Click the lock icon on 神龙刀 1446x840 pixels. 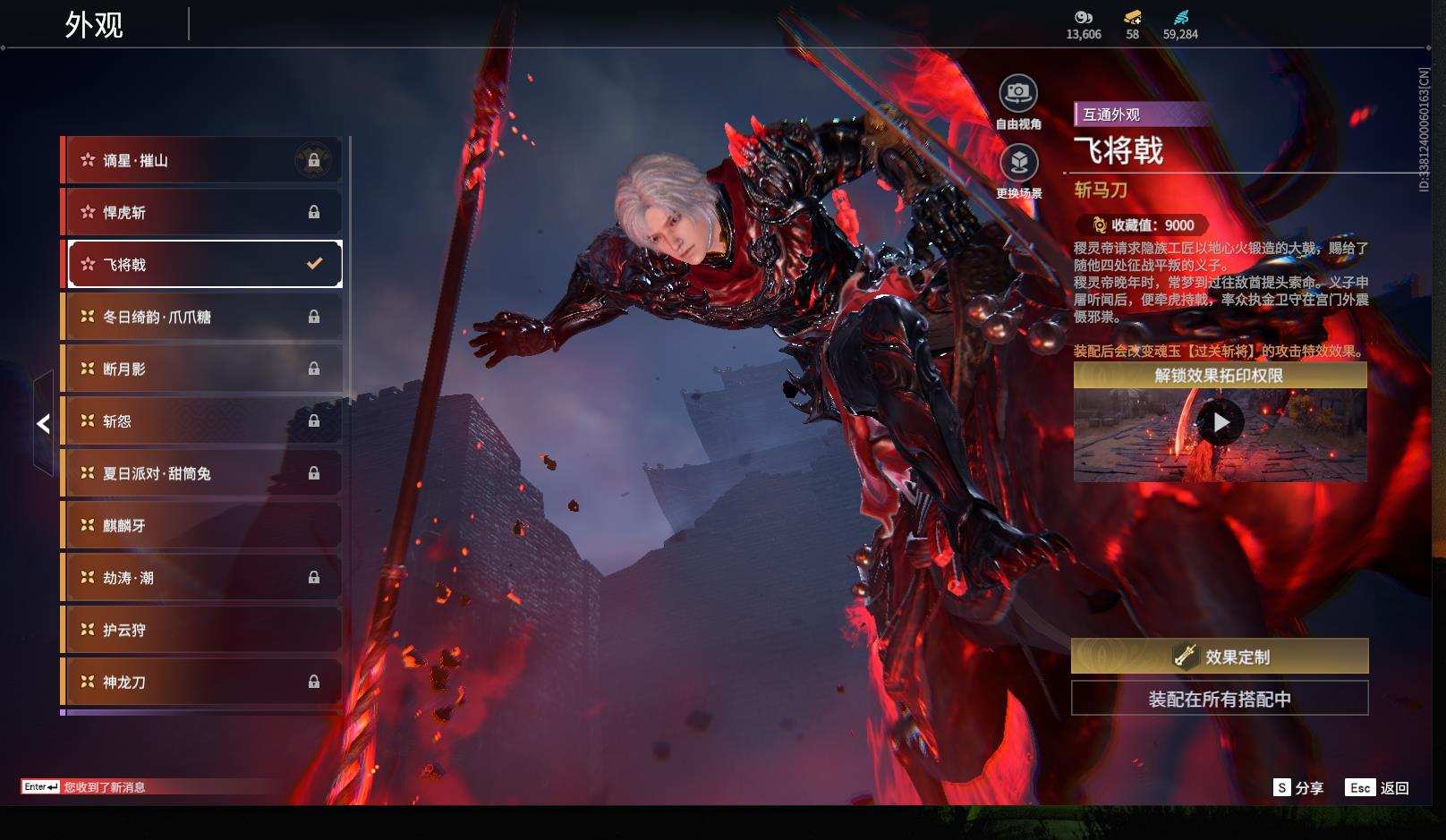click(314, 682)
